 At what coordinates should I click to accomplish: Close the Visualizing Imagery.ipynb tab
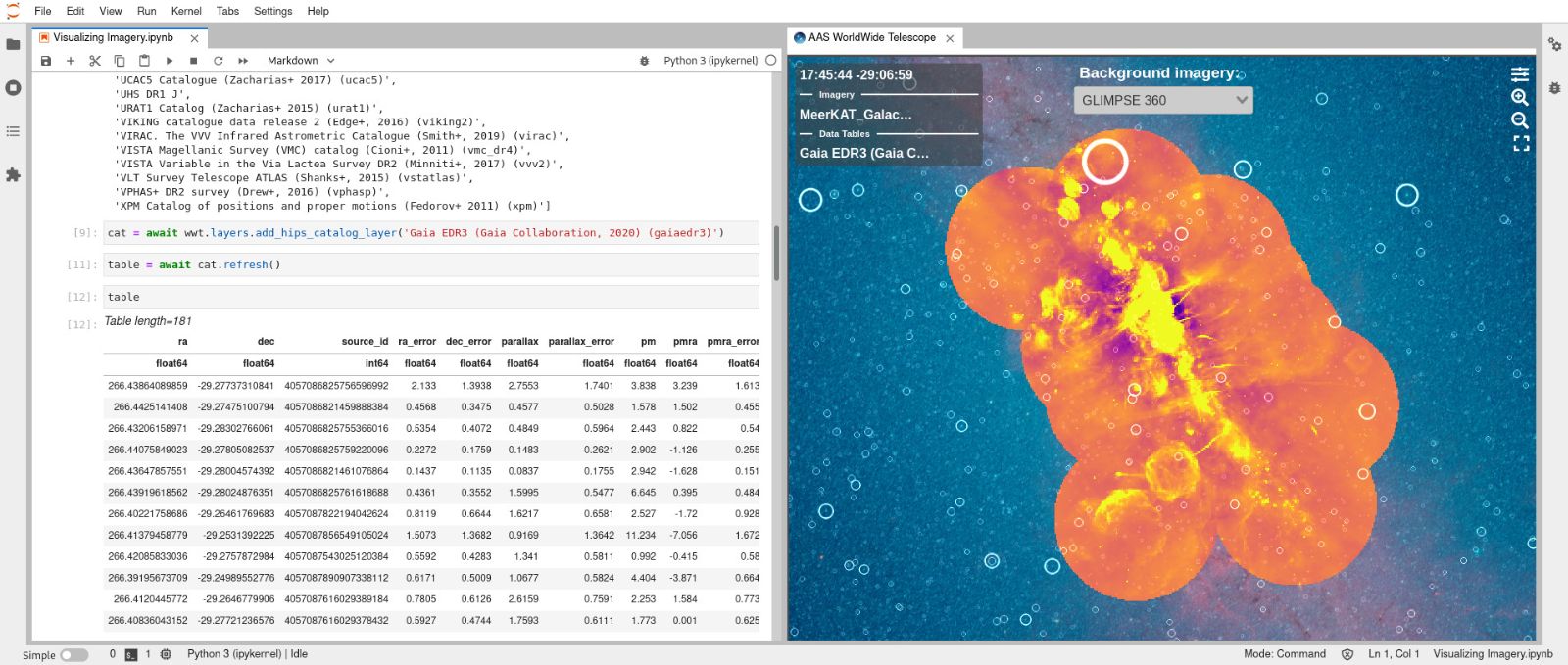194,38
